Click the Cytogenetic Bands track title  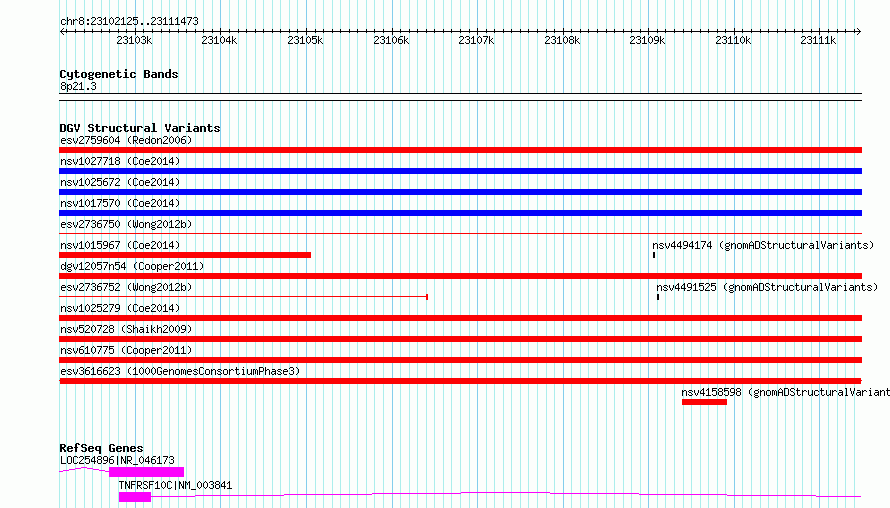click(x=119, y=74)
